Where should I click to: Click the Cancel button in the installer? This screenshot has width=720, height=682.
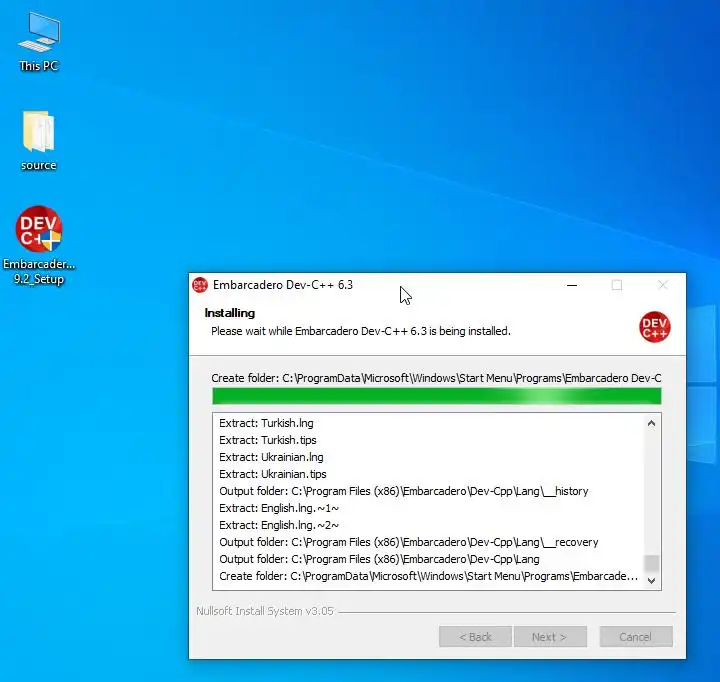point(636,637)
